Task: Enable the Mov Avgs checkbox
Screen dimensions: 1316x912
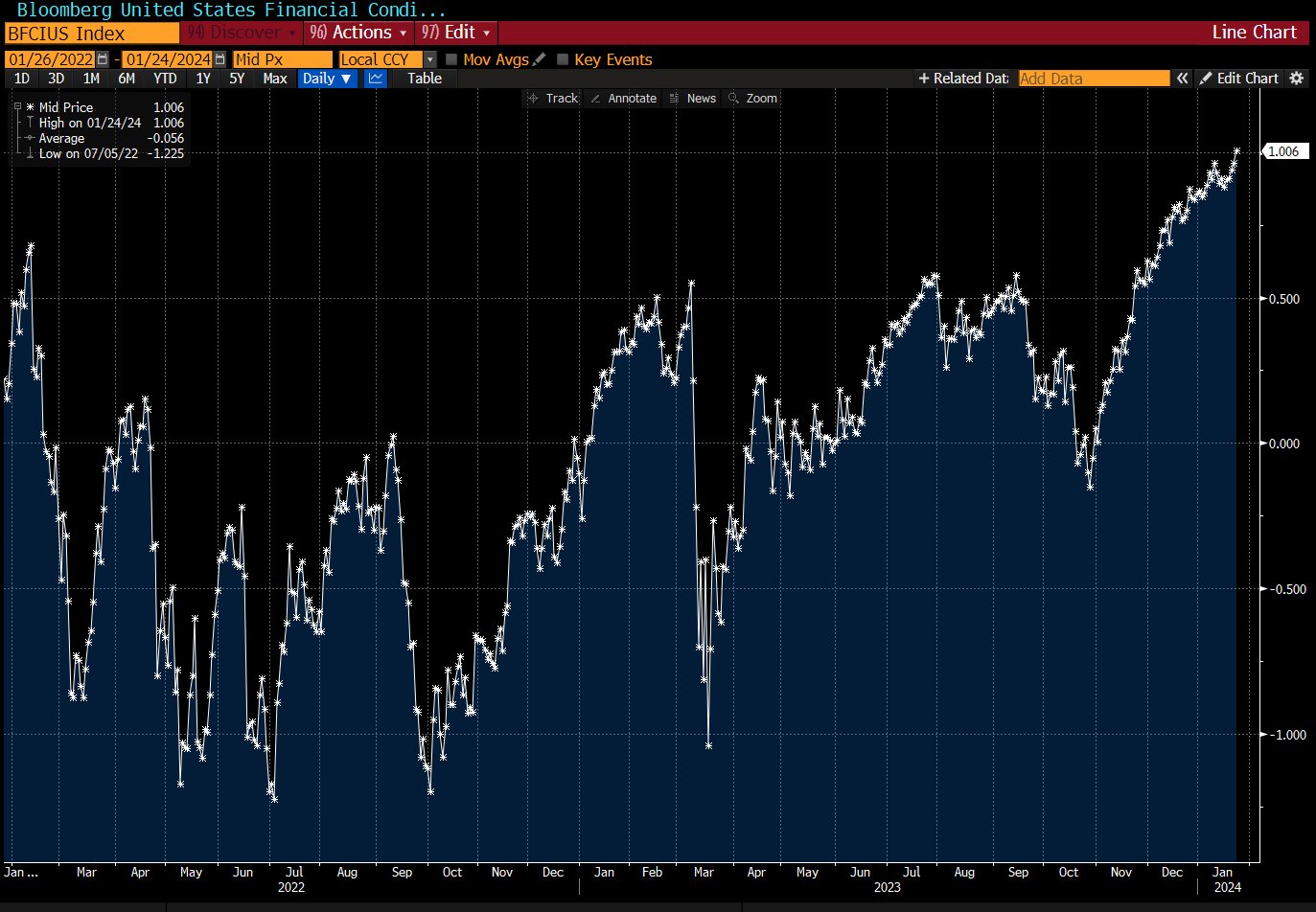Action: tap(451, 59)
